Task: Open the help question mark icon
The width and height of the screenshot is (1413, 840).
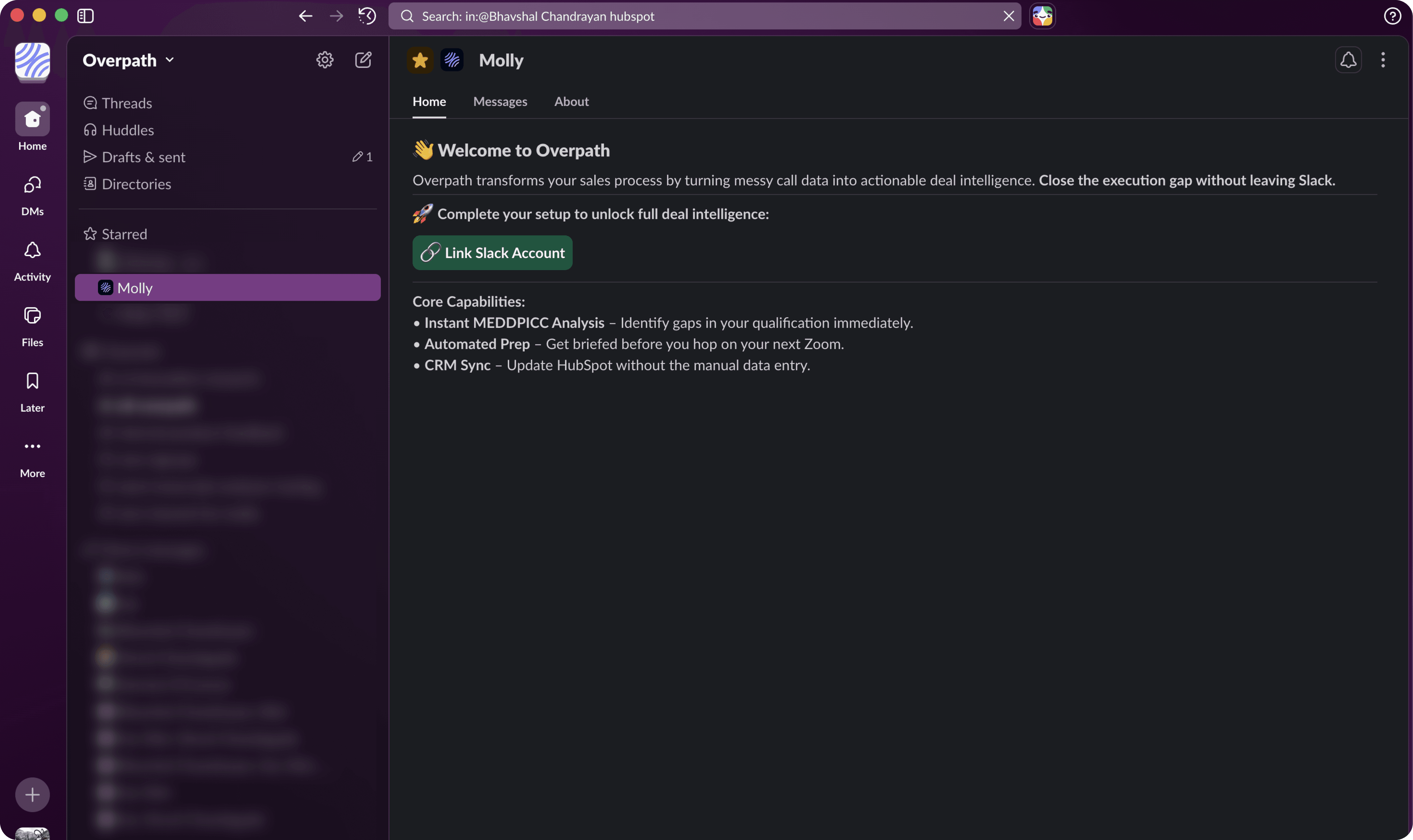Action: 1392,16
